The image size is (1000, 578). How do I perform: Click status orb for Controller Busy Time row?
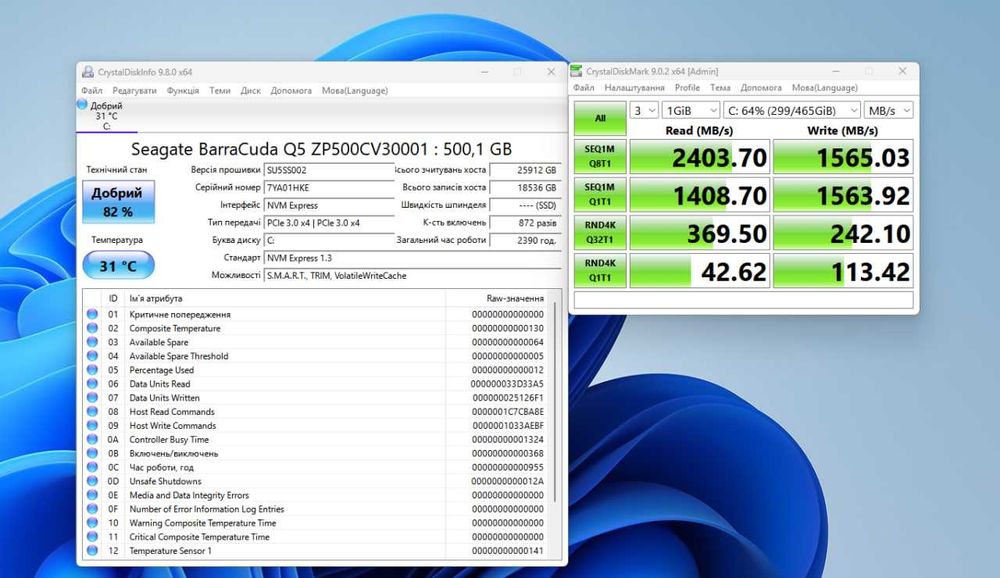pyautogui.click(x=92, y=440)
